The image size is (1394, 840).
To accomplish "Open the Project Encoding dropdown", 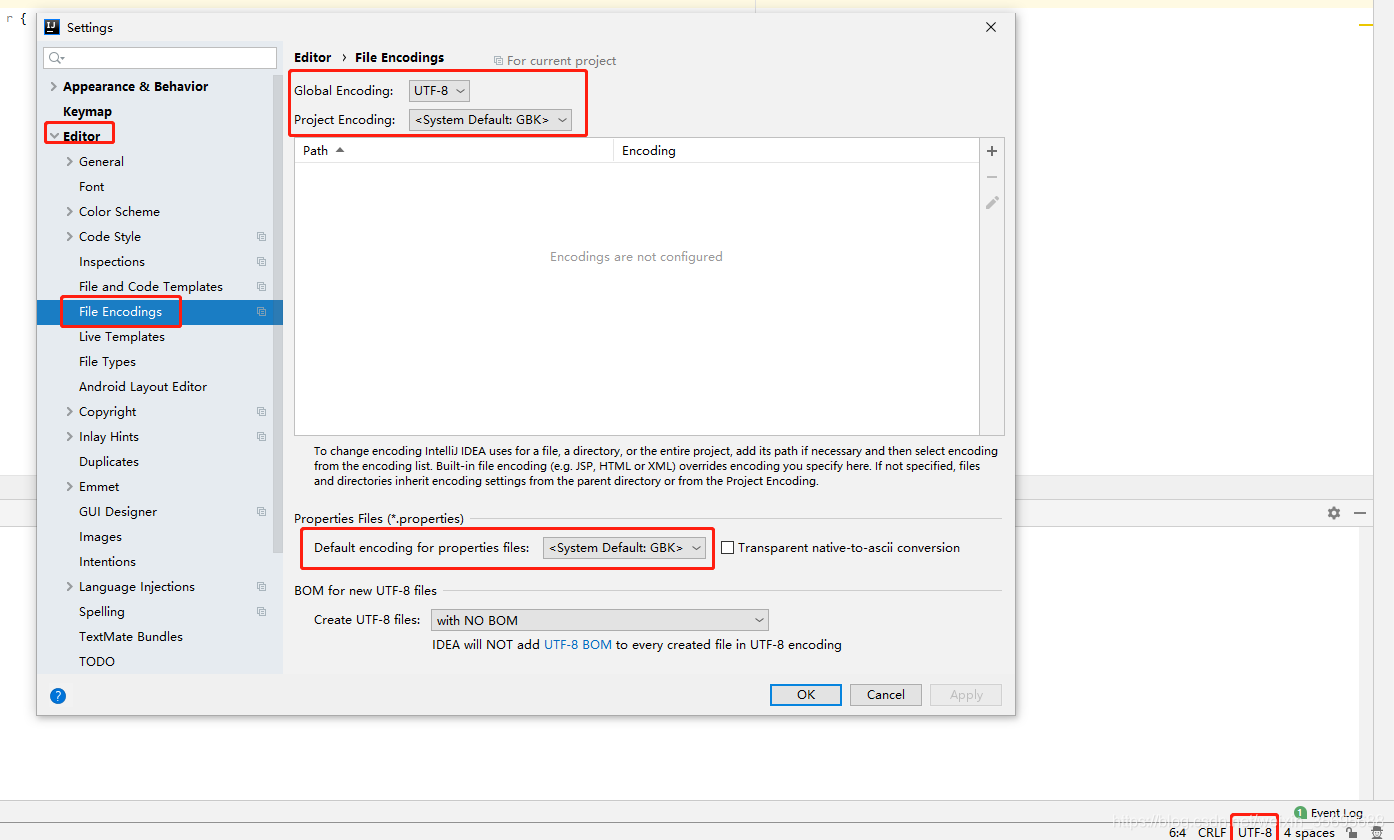I will click(490, 120).
